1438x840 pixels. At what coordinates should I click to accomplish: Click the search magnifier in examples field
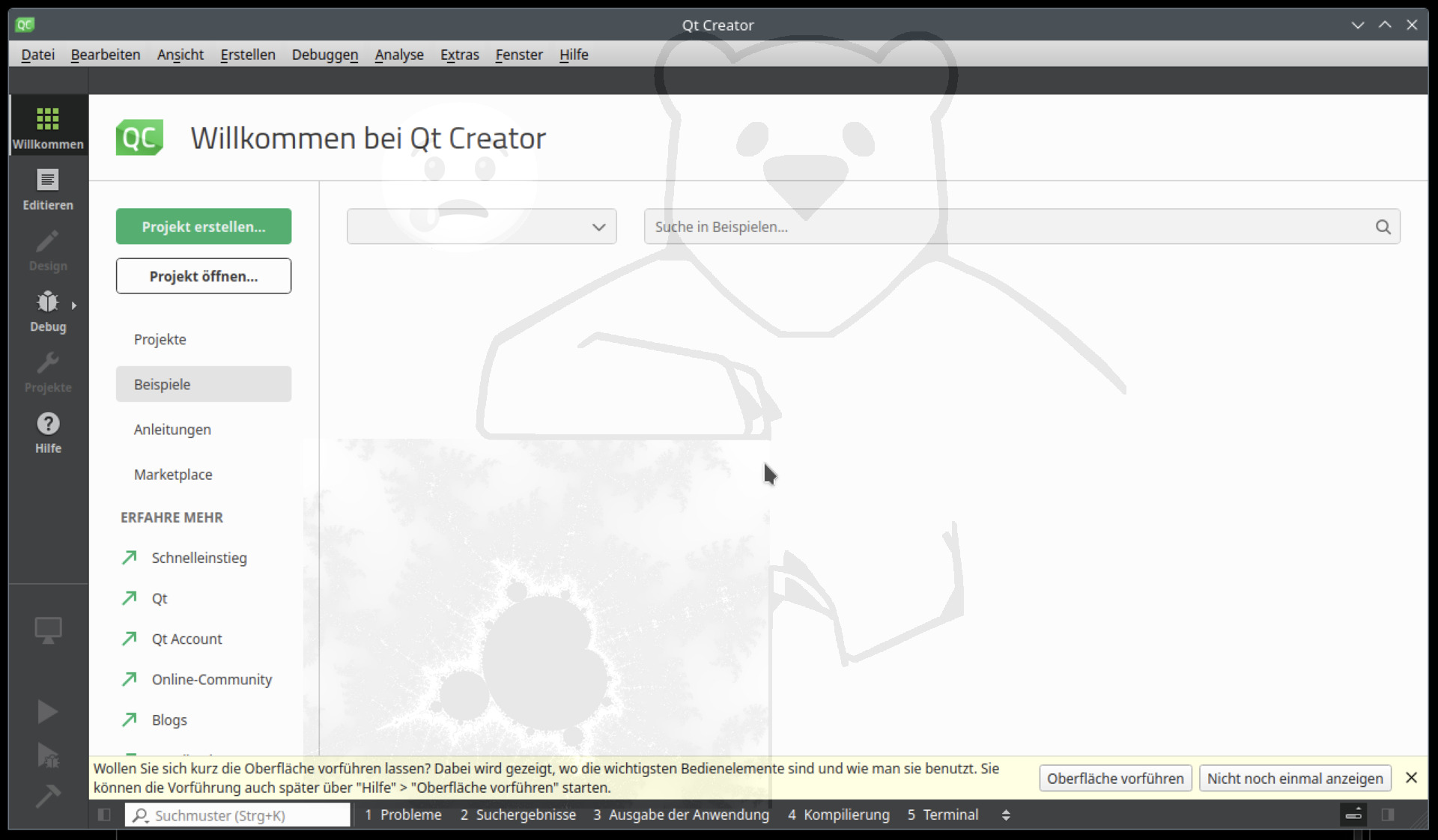coord(1383,227)
